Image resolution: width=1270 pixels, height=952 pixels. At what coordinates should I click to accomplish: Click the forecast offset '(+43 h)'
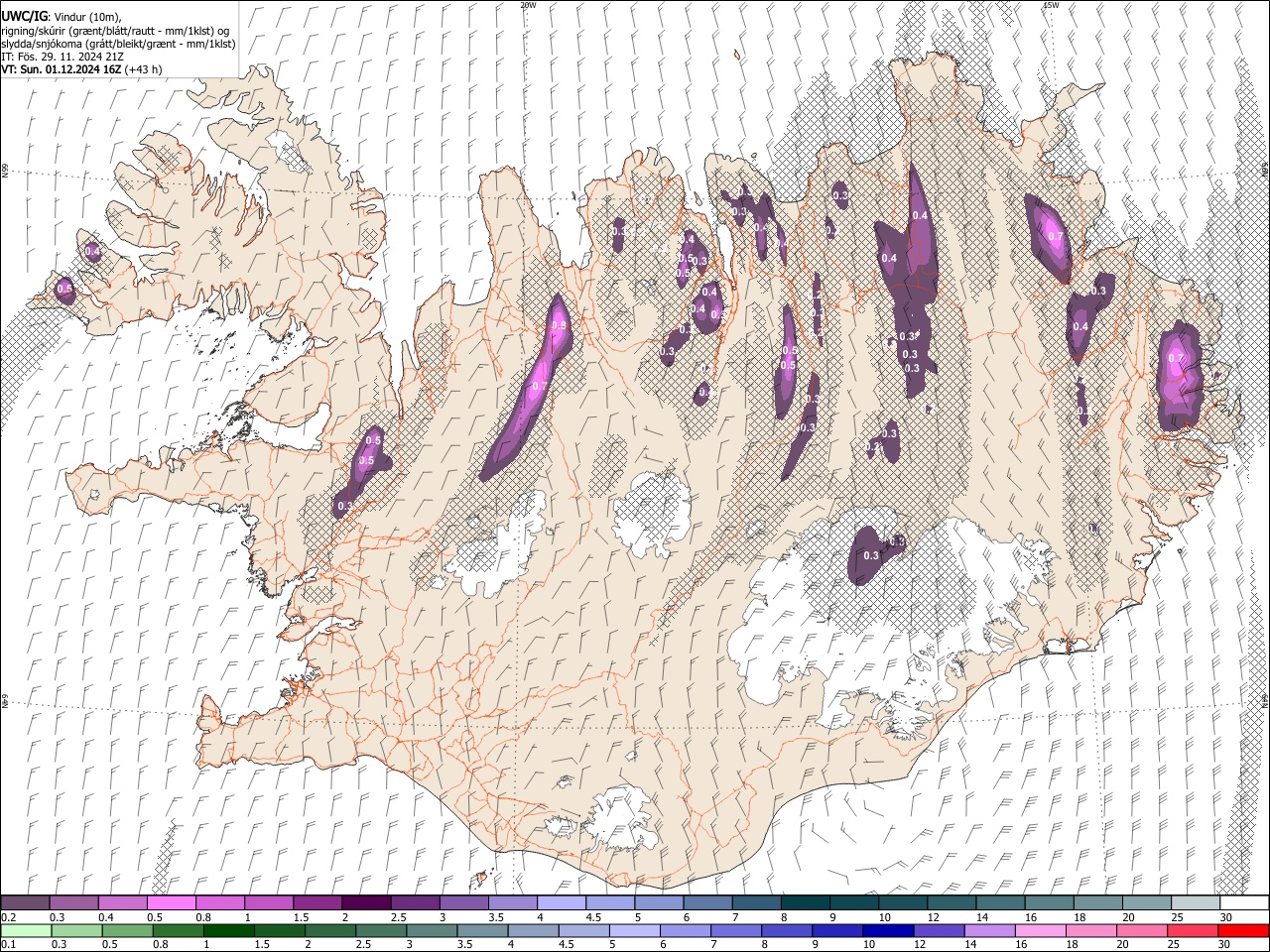144,69
